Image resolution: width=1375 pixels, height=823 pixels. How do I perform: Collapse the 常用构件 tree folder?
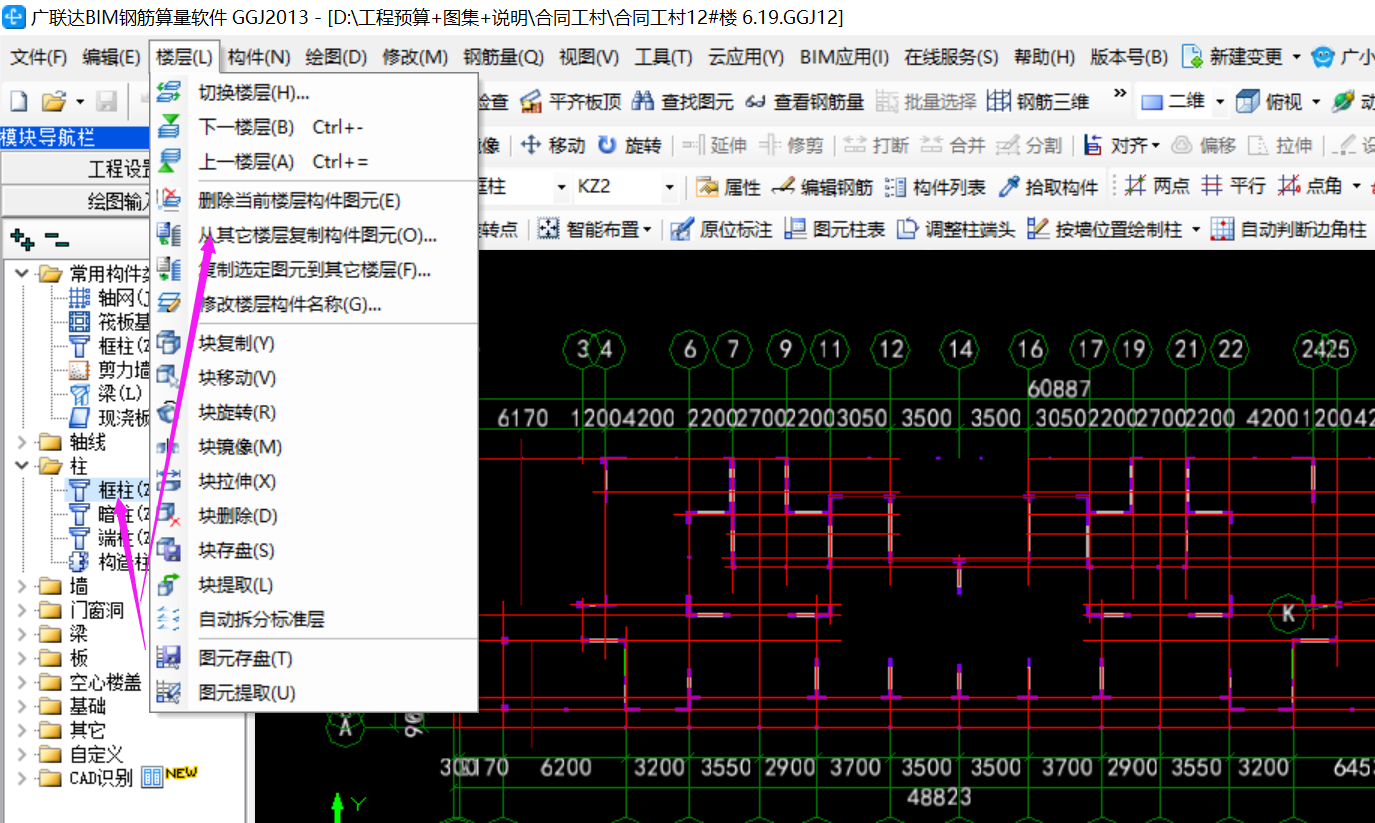pyautogui.click(x=23, y=273)
